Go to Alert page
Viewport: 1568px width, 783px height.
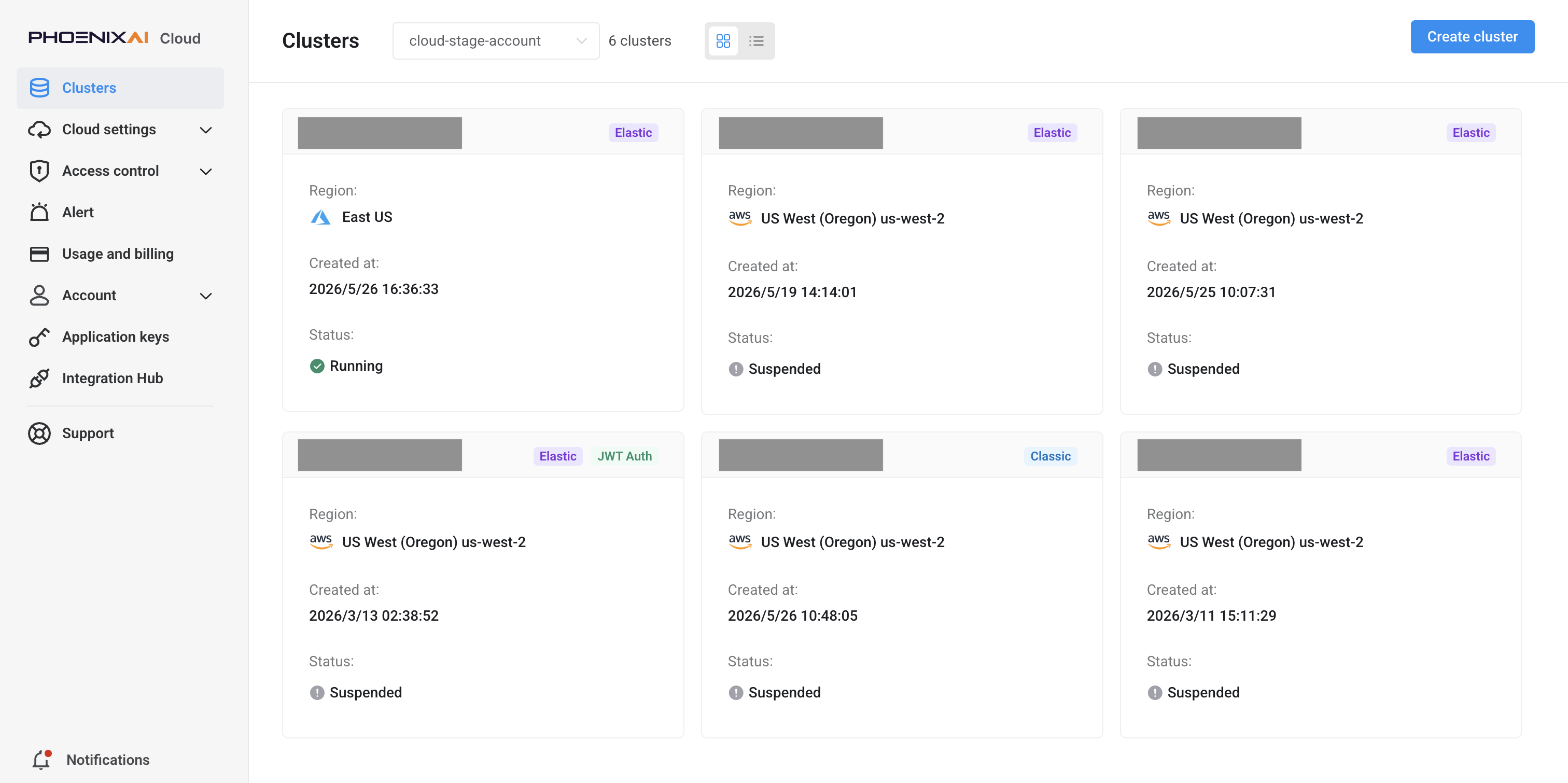[x=120, y=212]
